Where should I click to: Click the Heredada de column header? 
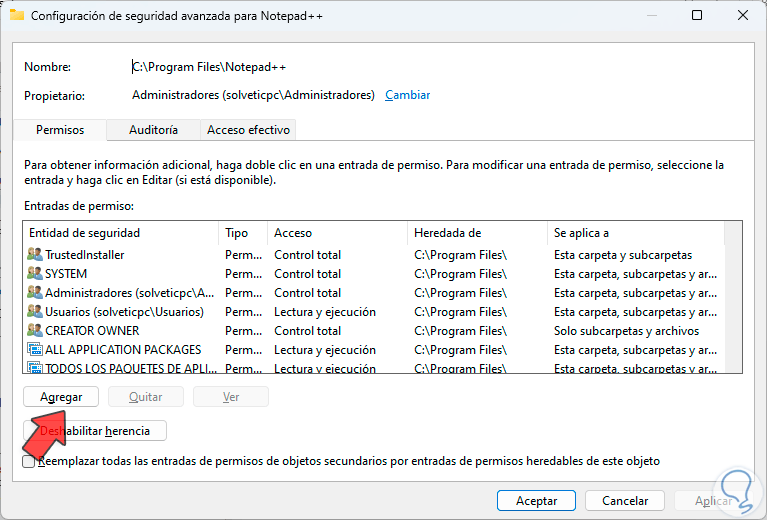tap(476, 233)
